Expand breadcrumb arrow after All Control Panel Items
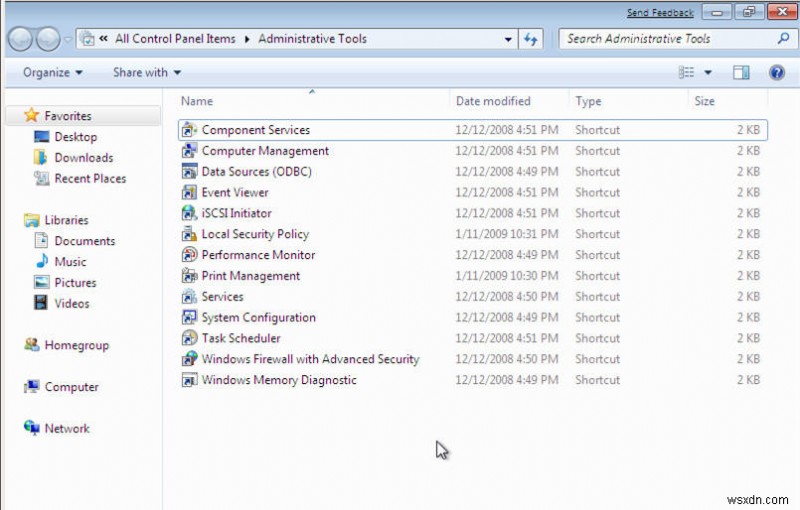 point(247,39)
